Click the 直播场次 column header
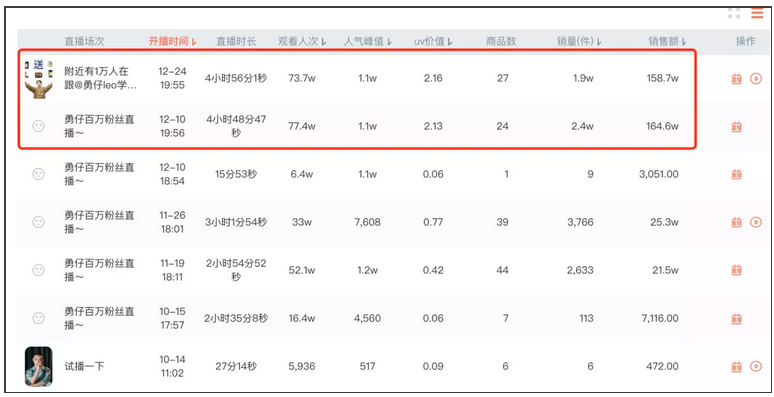Viewport: 774px width, 397px height. pos(84,41)
